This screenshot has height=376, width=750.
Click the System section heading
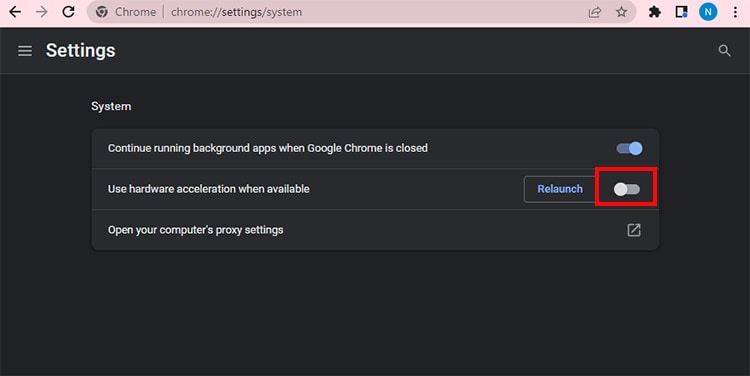tap(111, 106)
